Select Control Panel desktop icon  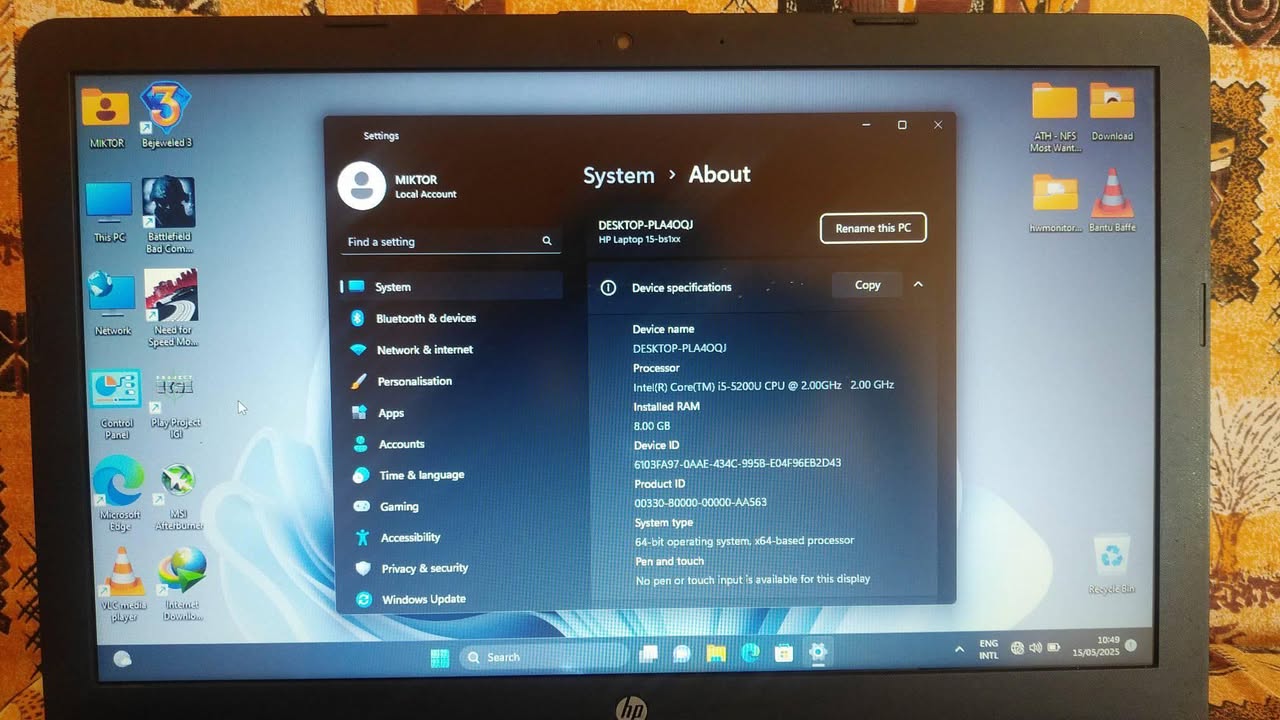(x=116, y=405)
